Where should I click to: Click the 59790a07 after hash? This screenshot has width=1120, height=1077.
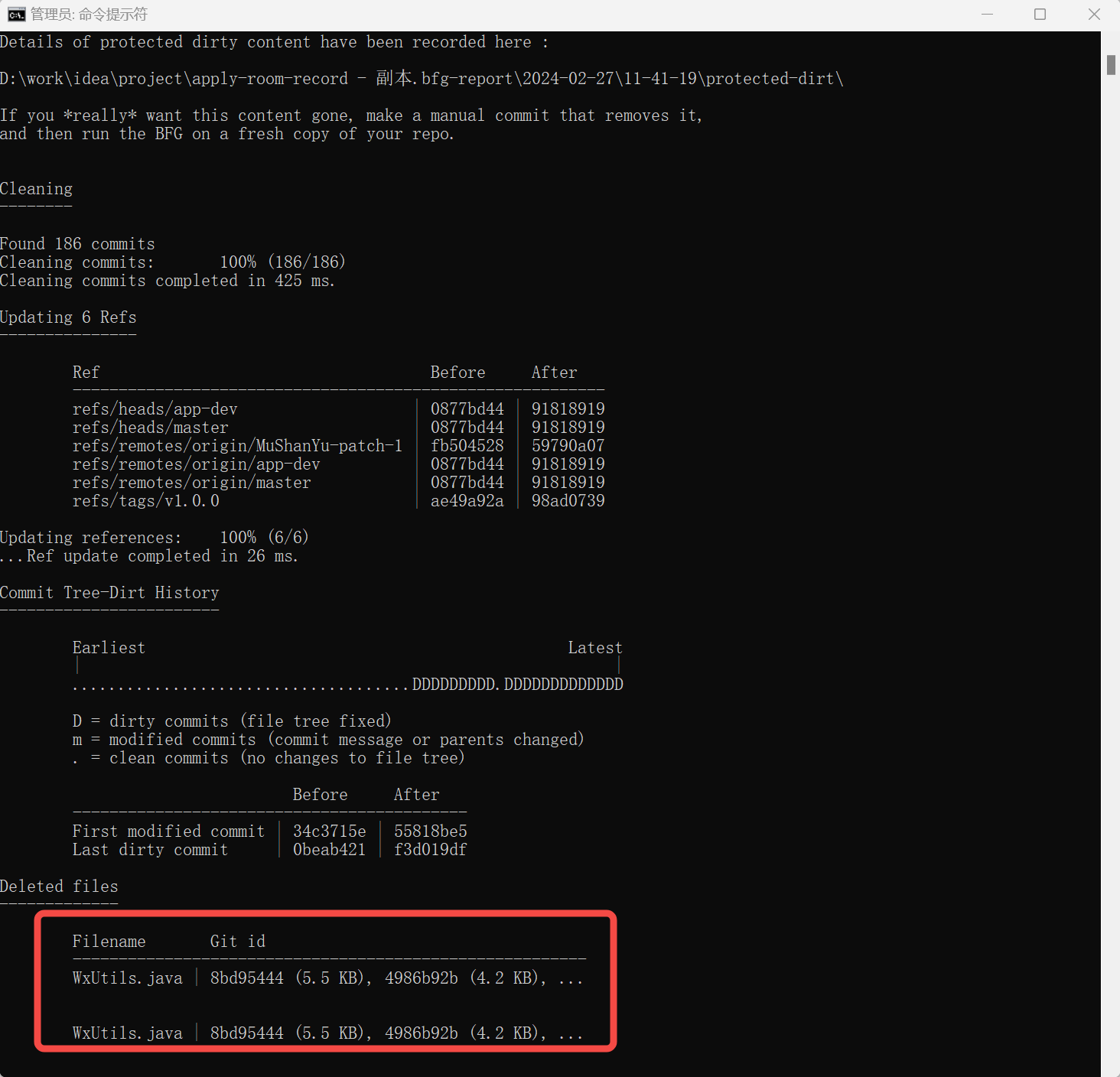click(x=568, y=446)
